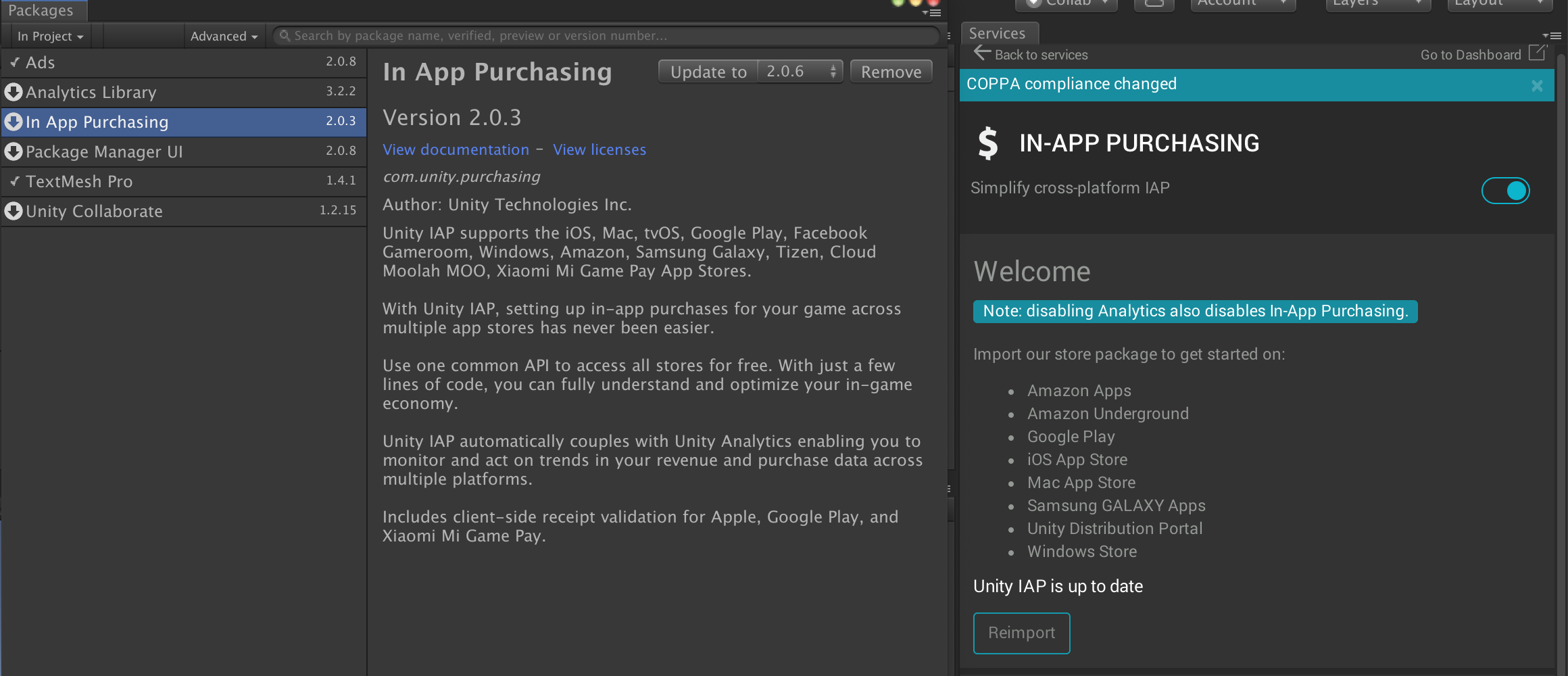Click the Simplify cross-platform IAP label

(1070, 188)
